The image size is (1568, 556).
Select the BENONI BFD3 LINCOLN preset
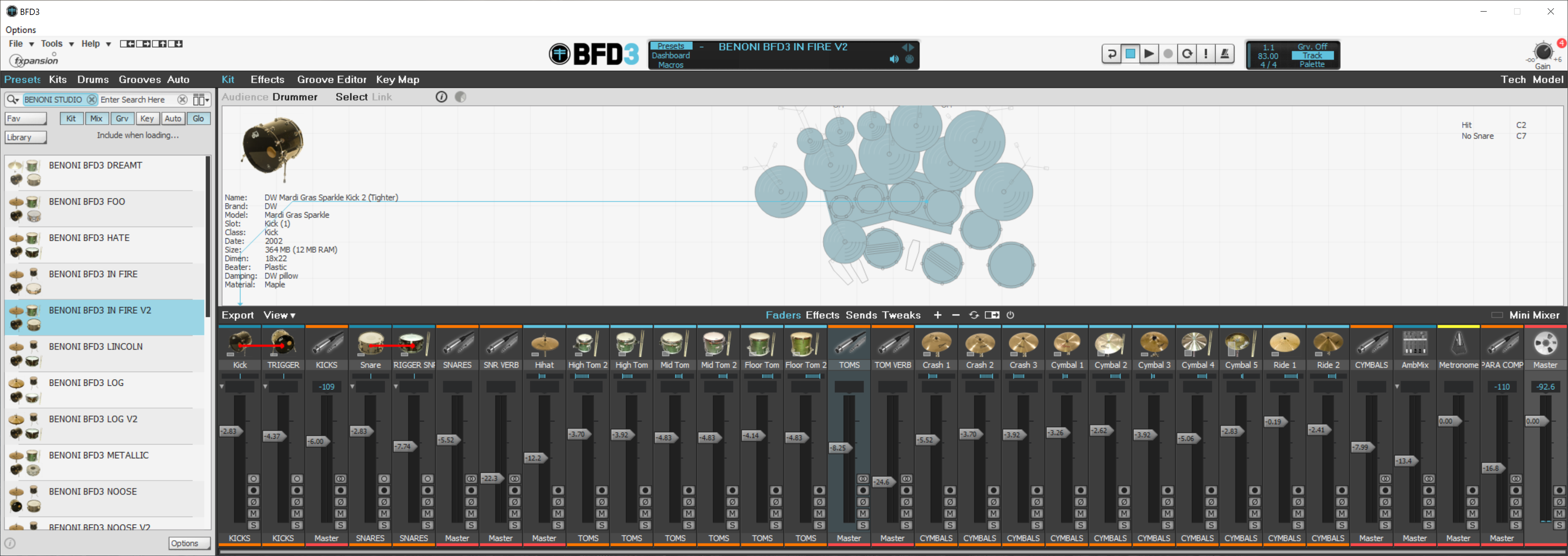click(105, 353)
